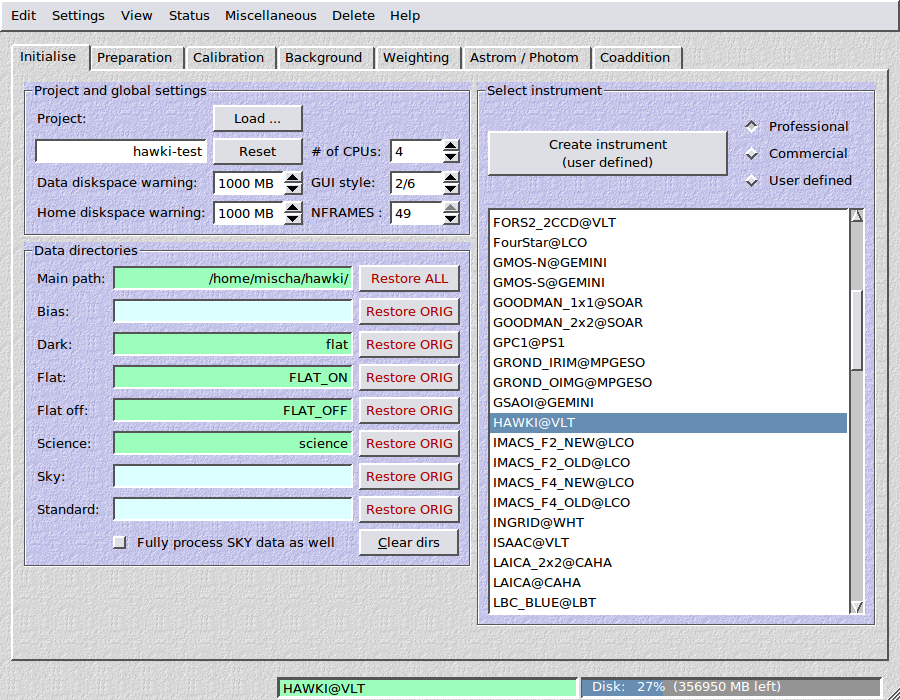Image resolution: width=900 pixels, height=700 pixels.
Task: Click the Restore ALL button
Action: pyautogui.click(x=409, y=278)
